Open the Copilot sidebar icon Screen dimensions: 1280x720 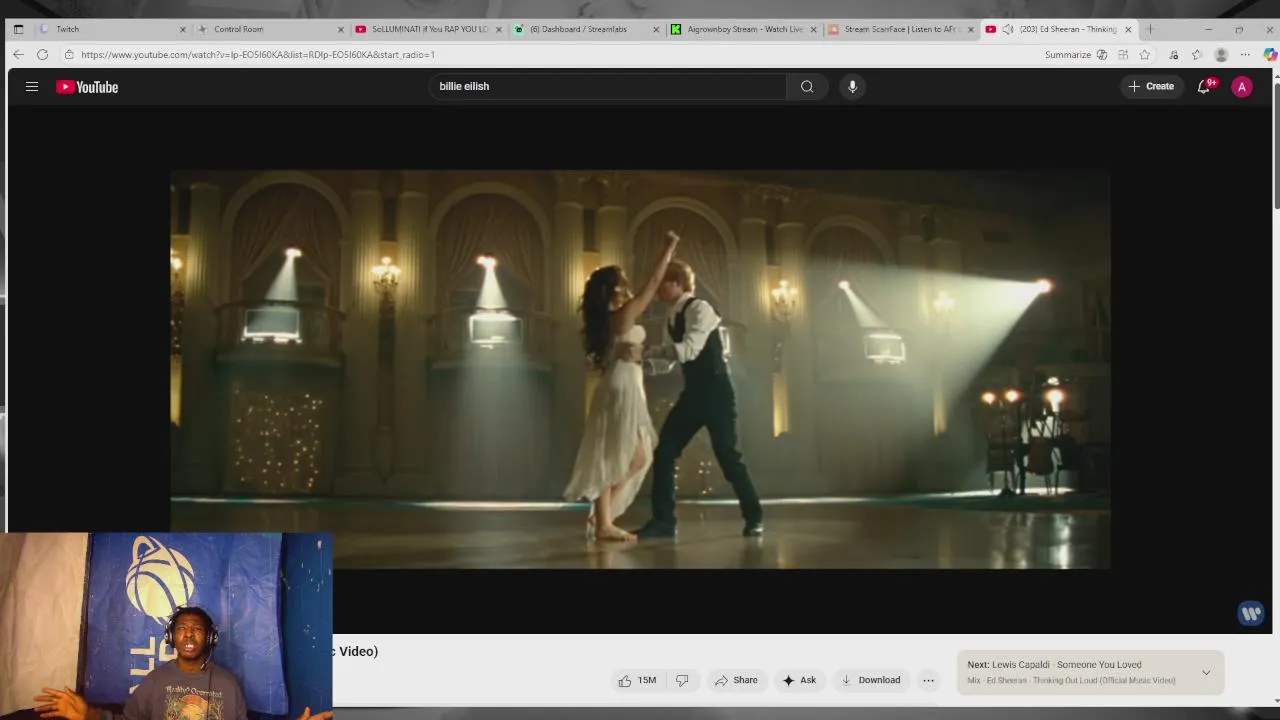(x=1269, y=55)
